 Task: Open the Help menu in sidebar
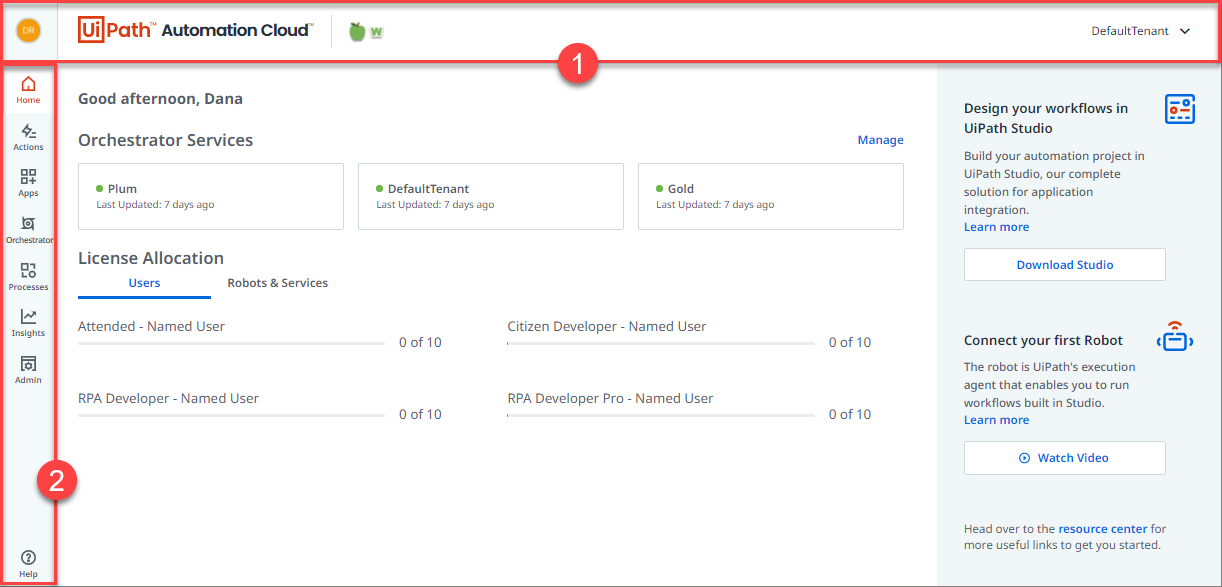pos(28,564)
